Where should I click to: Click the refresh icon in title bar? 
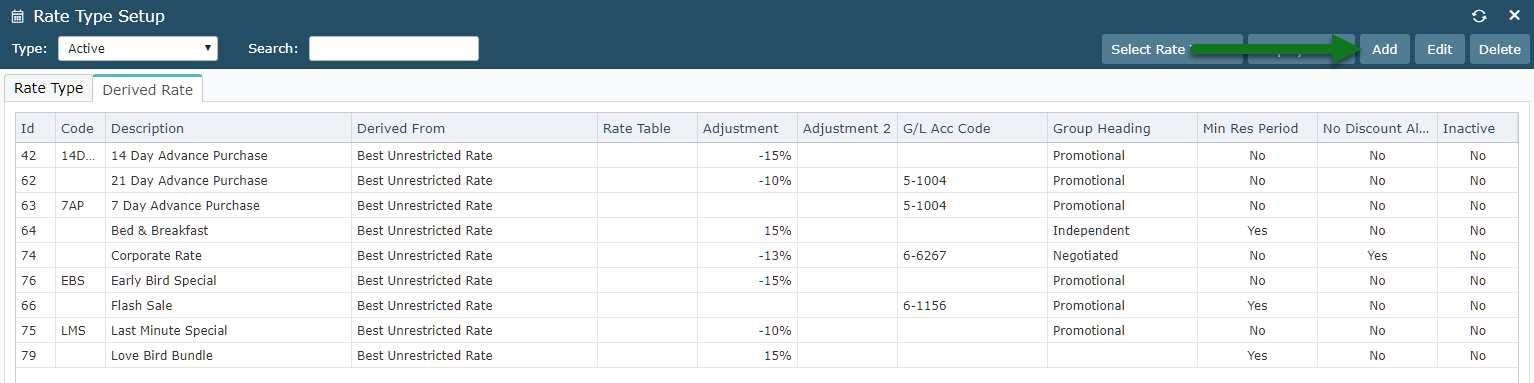tap(1479, 16)
